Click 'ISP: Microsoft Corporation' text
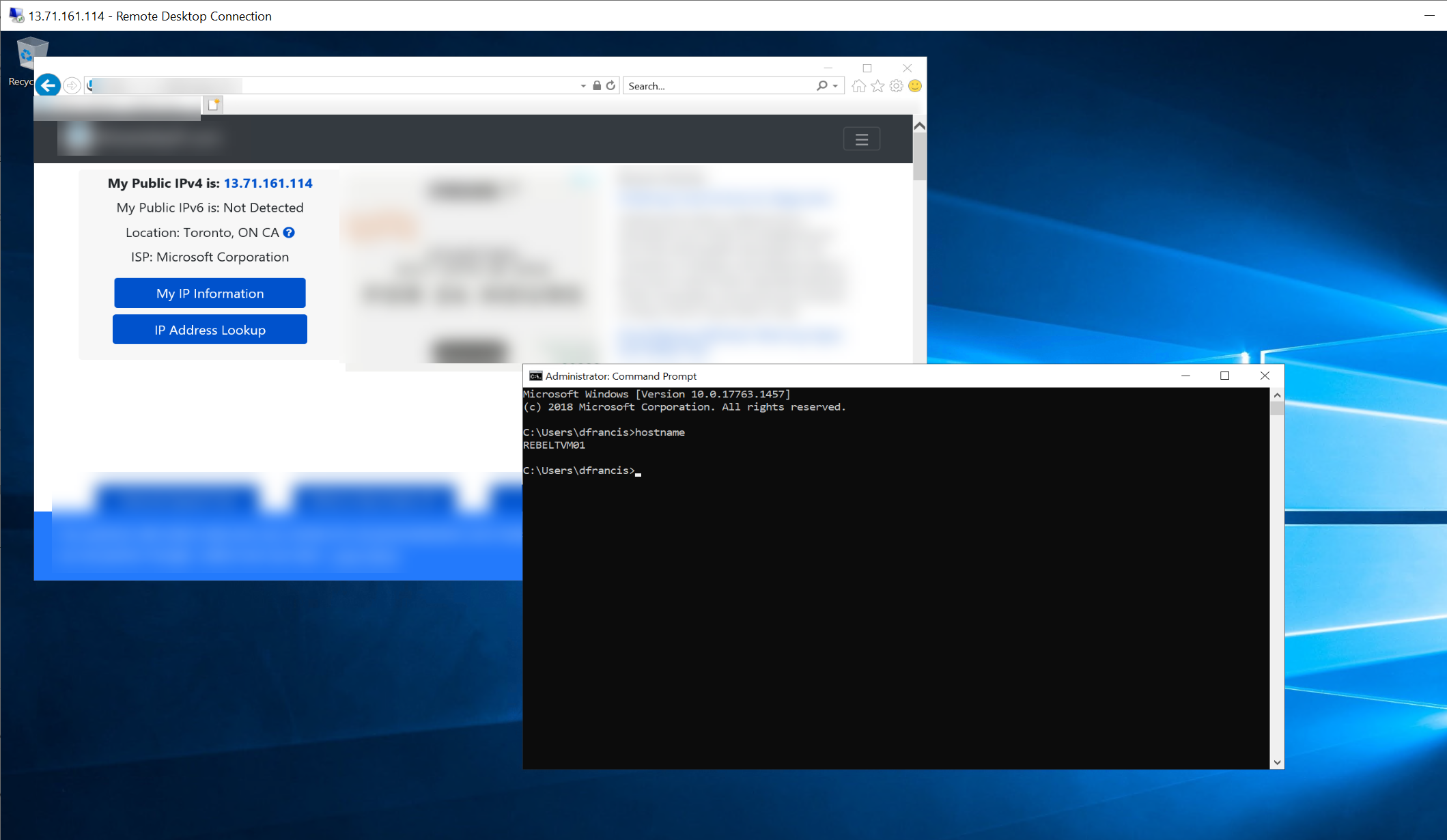Image resolution: width=1447 pixels, height=840 pixels. point(210,257)
